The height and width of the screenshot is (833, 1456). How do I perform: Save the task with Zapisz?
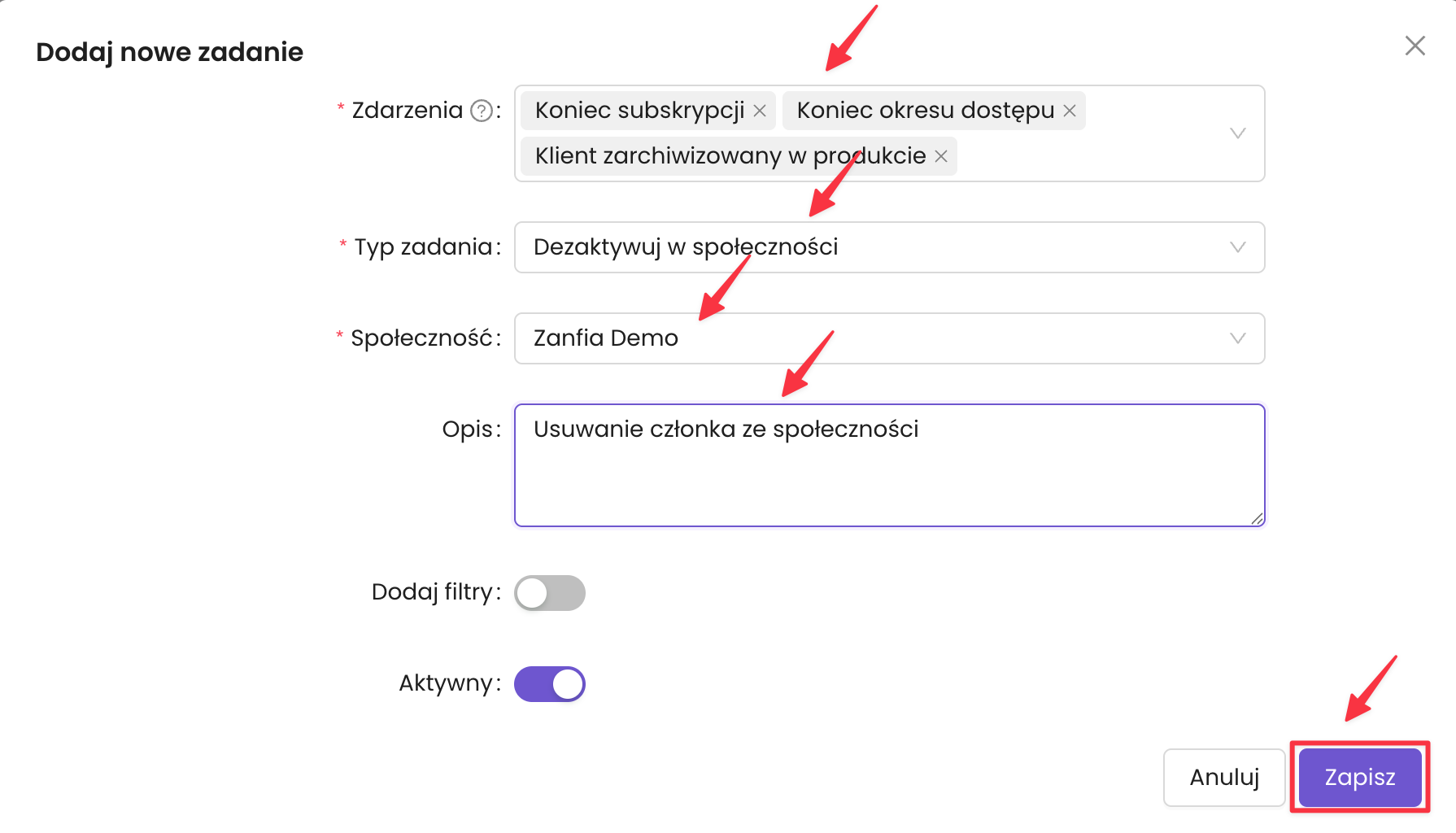pos(1359,778)
